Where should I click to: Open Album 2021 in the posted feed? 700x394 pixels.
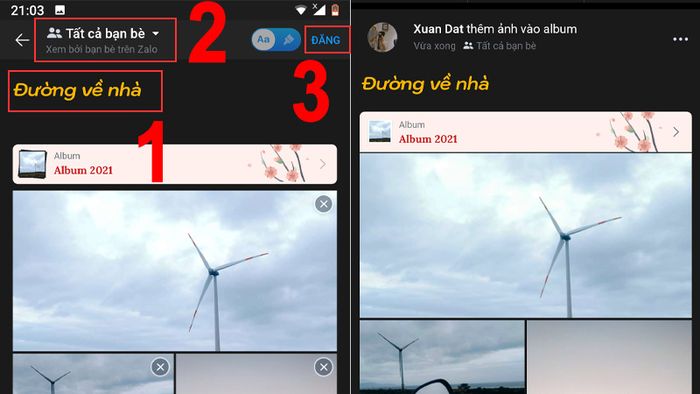coord(525,132)
